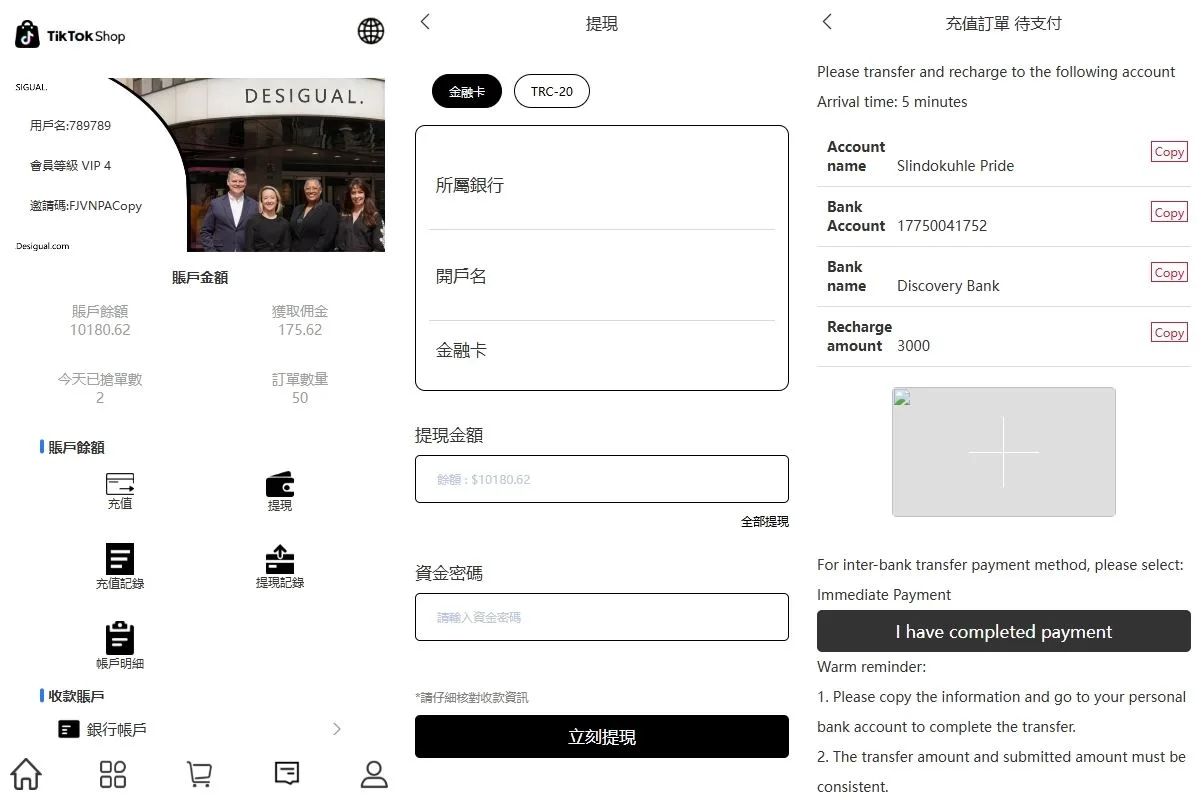
Task: Click the globe language icon
Action: pyautogui.click(x=371, y=31)
